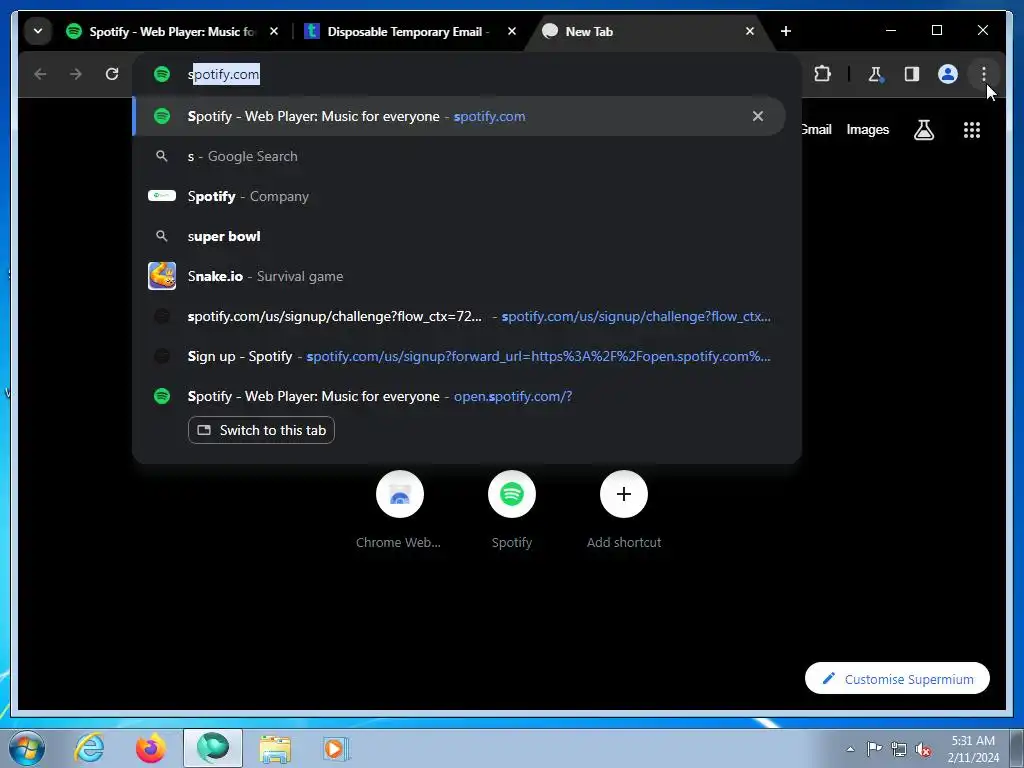Screen dimensions: 1024x768
Task: Select the spotify.com Web Player suggestion
Action: 458,116
